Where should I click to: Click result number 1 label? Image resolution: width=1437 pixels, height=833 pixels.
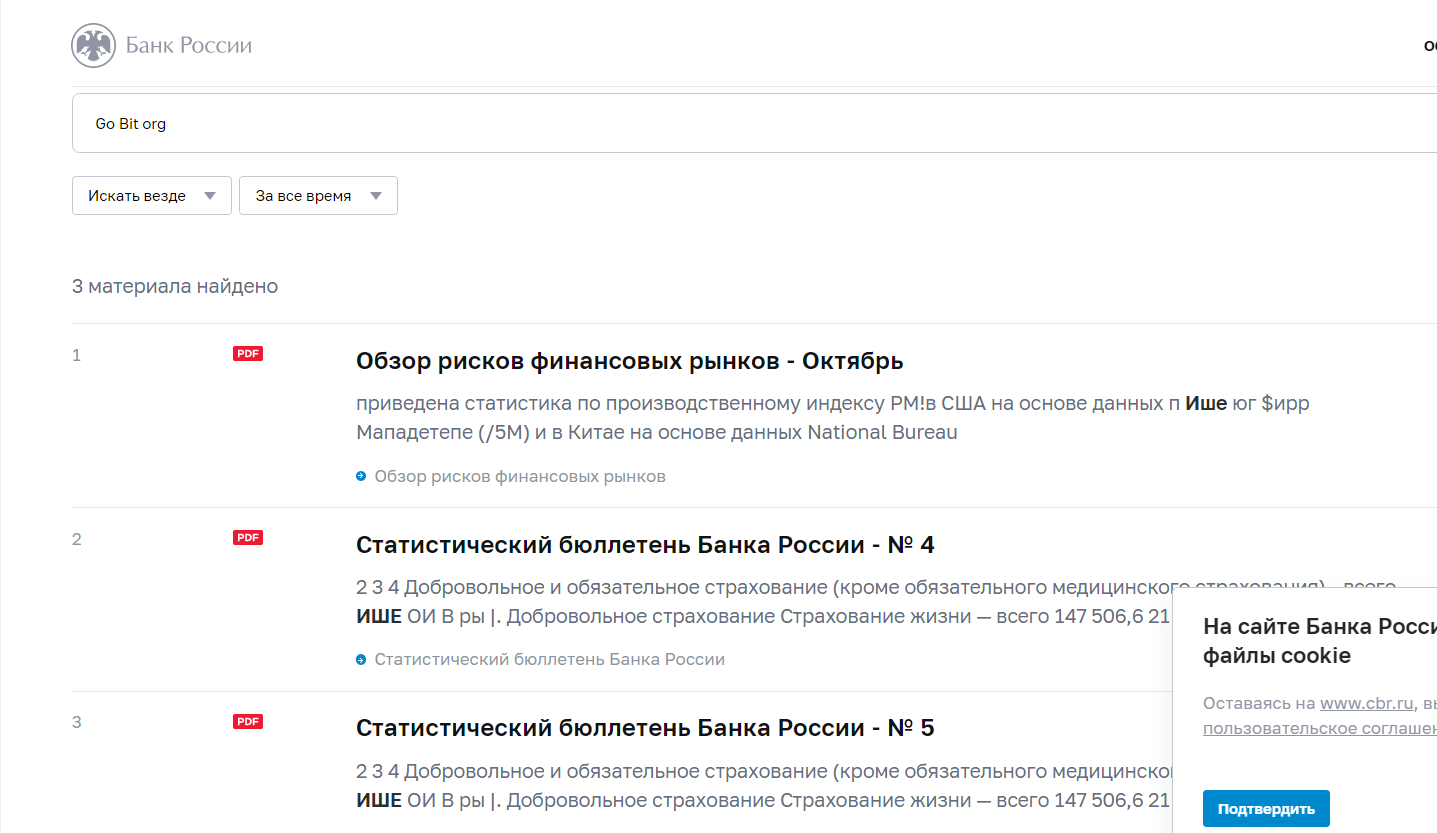tap(77, 355)
